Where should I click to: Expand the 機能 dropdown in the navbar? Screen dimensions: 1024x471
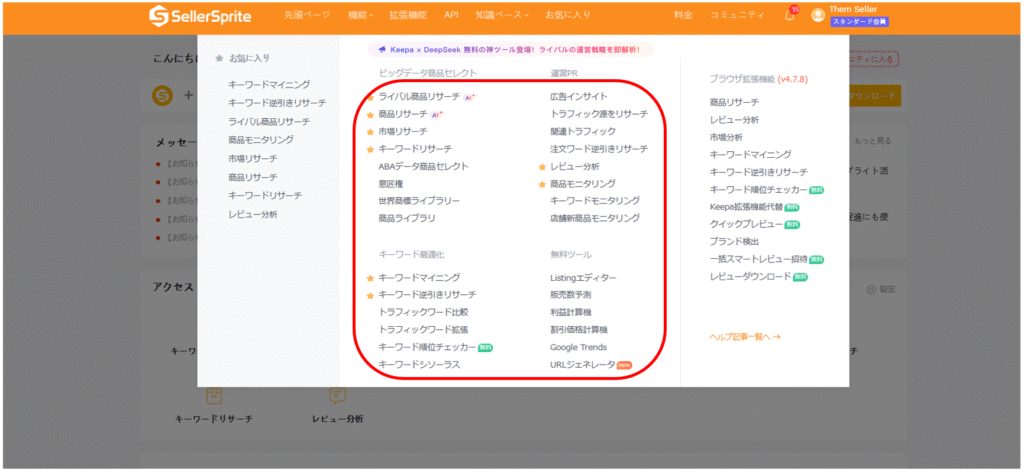coord(360,15)
